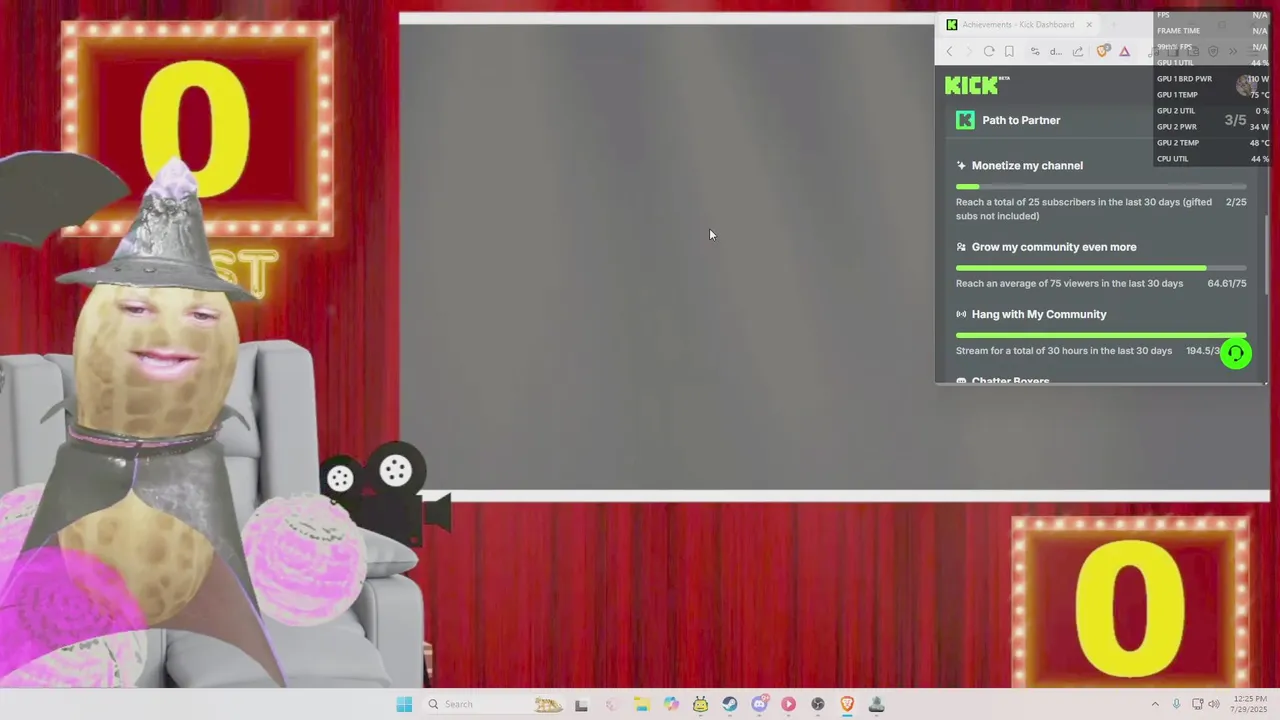Click the Monetize my channel progress bar

pos(1101,186)
